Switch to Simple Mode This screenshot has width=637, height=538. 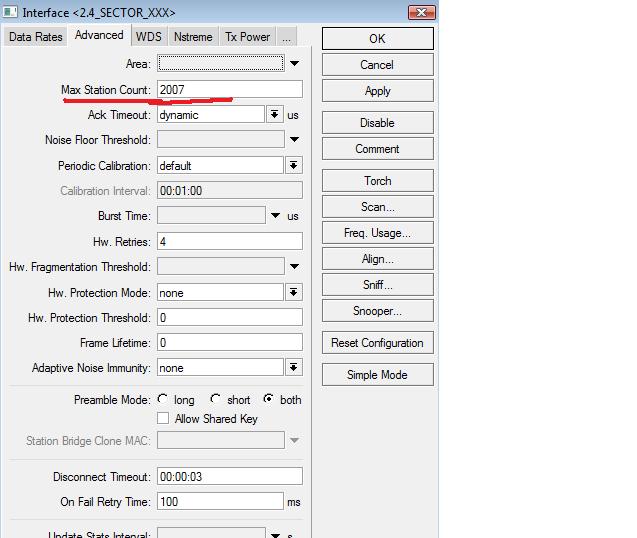[377, 375]
